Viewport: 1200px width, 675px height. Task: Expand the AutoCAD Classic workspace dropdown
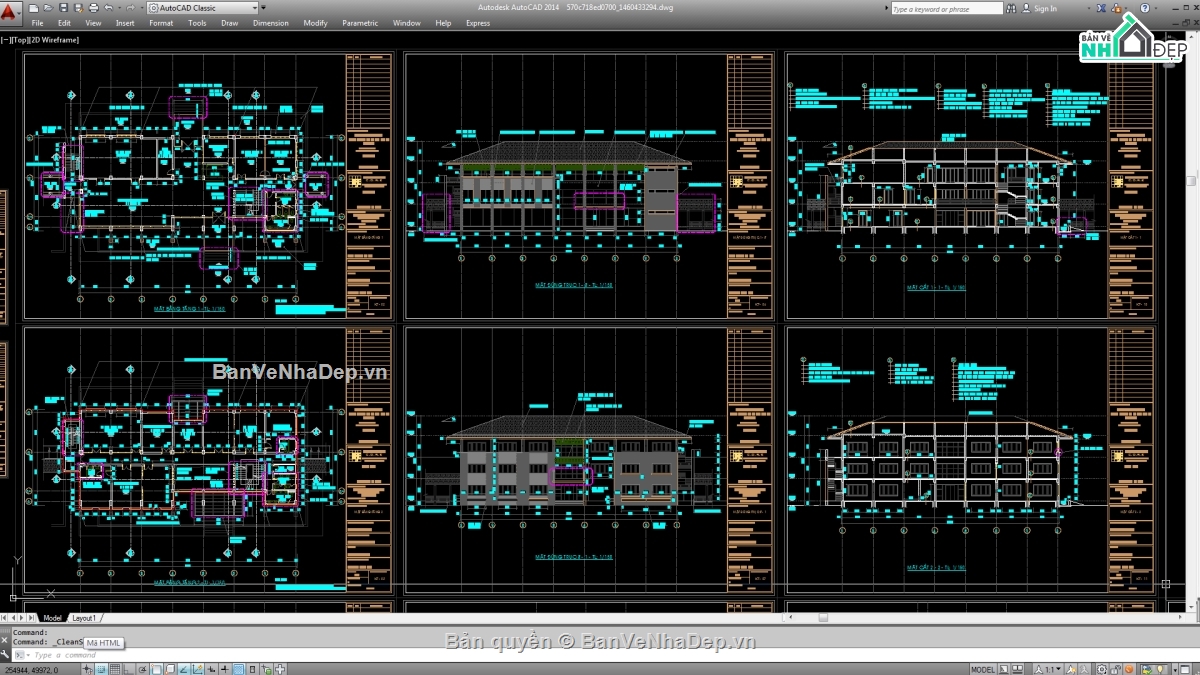(254, 8)
